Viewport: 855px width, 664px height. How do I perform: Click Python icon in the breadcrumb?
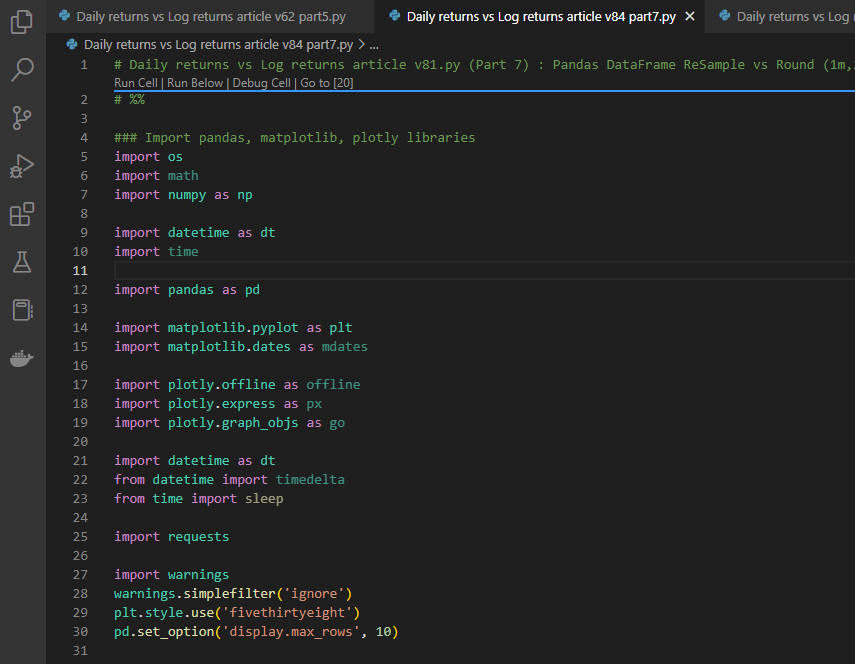click(71, 44)
